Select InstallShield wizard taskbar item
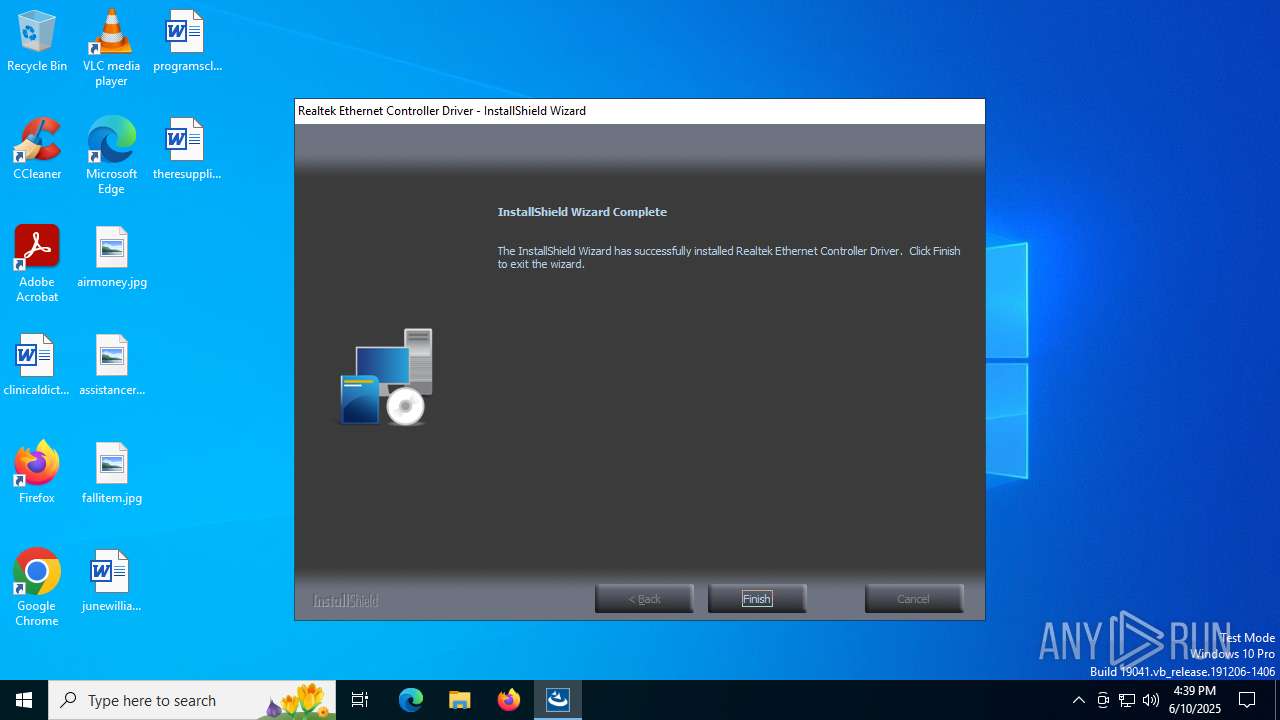The height and width of the screenshot is (720, 1280). (x=558, y=700)
